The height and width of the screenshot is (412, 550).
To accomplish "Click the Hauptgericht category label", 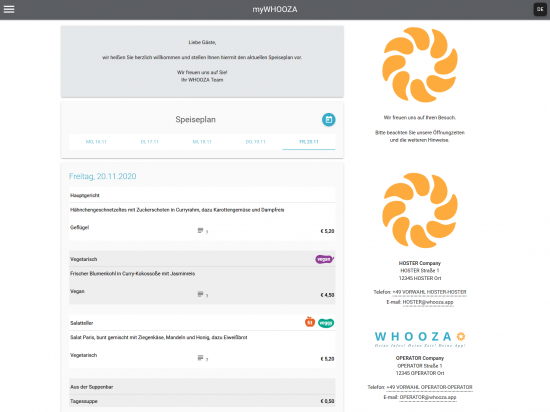I will (x=85, y=195).
